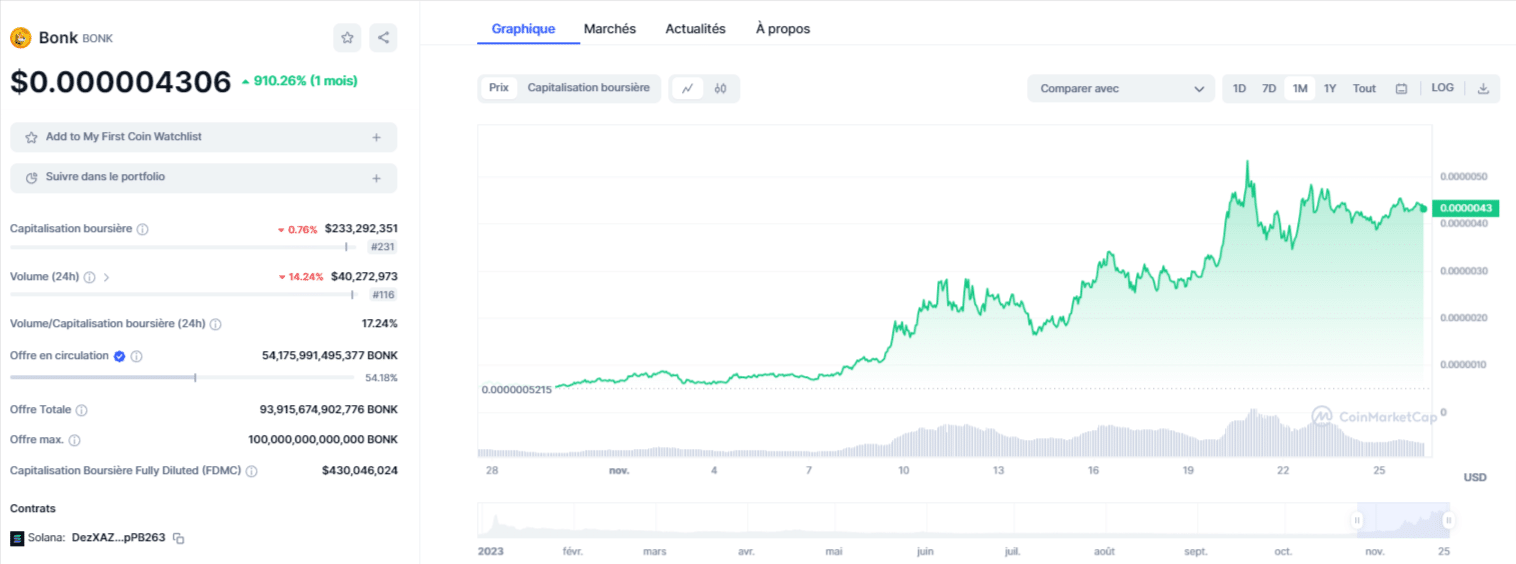Expand Volume (24h) chevron

click(x=107, y=277)
